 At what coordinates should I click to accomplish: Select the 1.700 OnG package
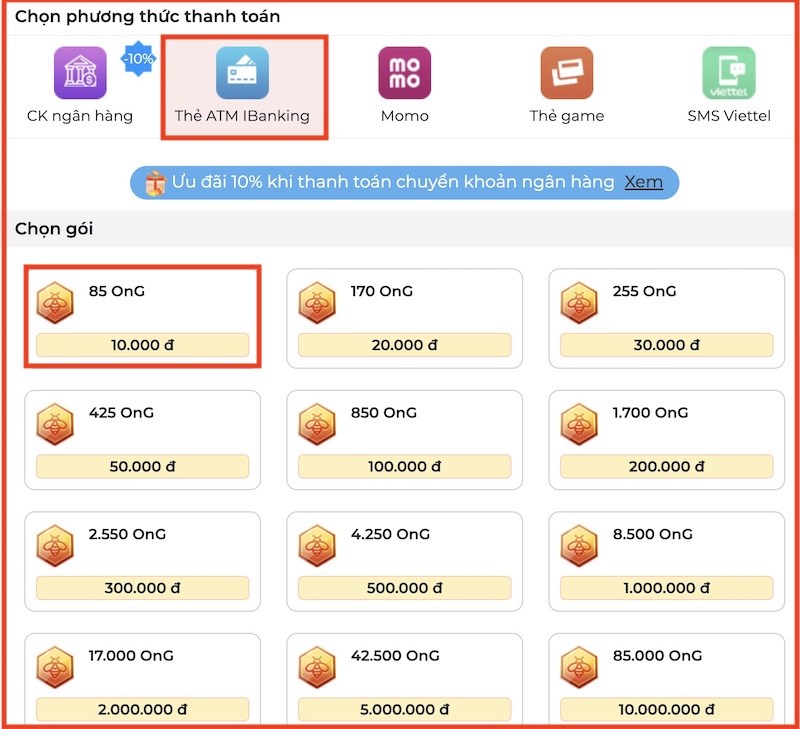[666, 435]
